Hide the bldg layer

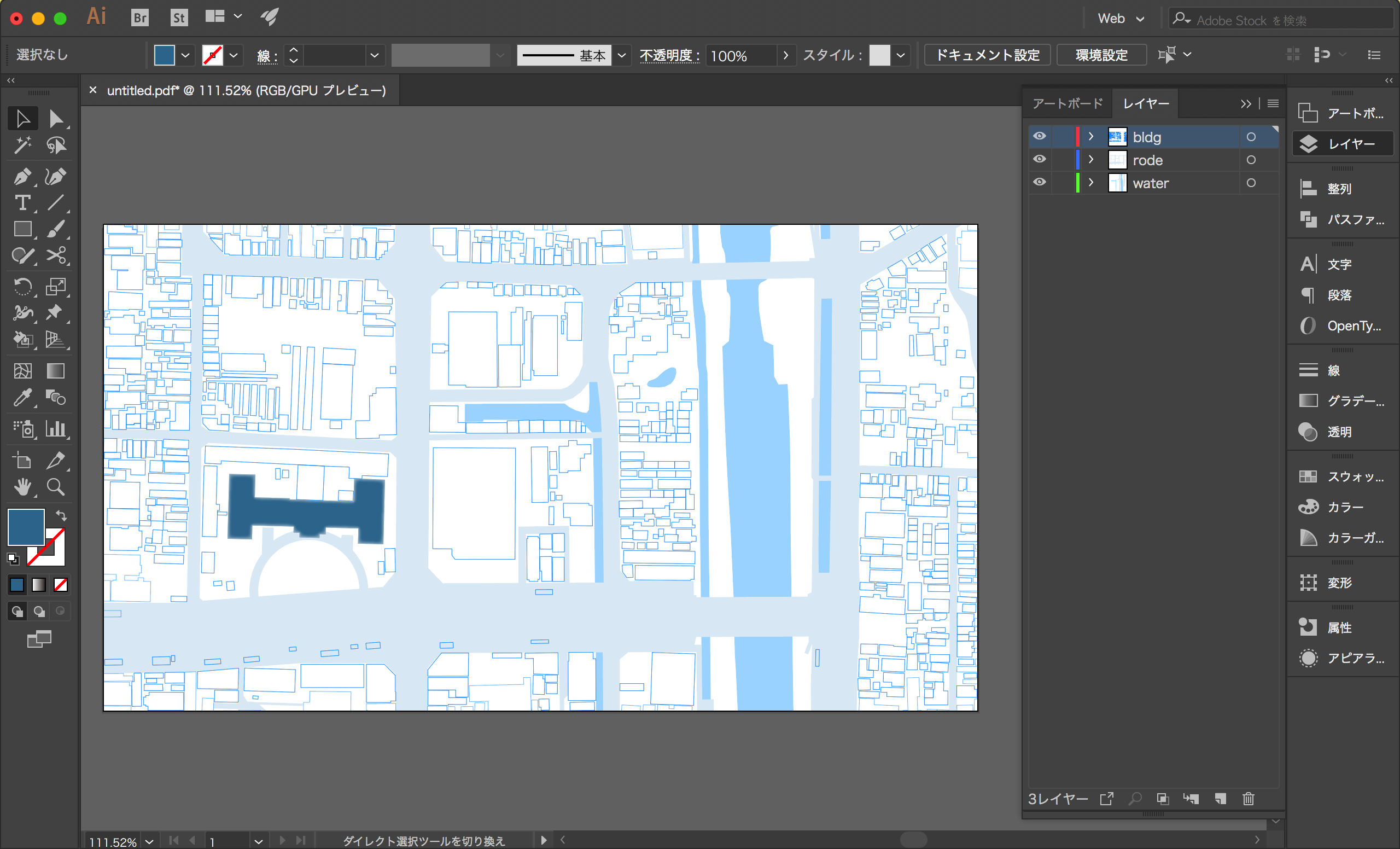(1039, 136)
